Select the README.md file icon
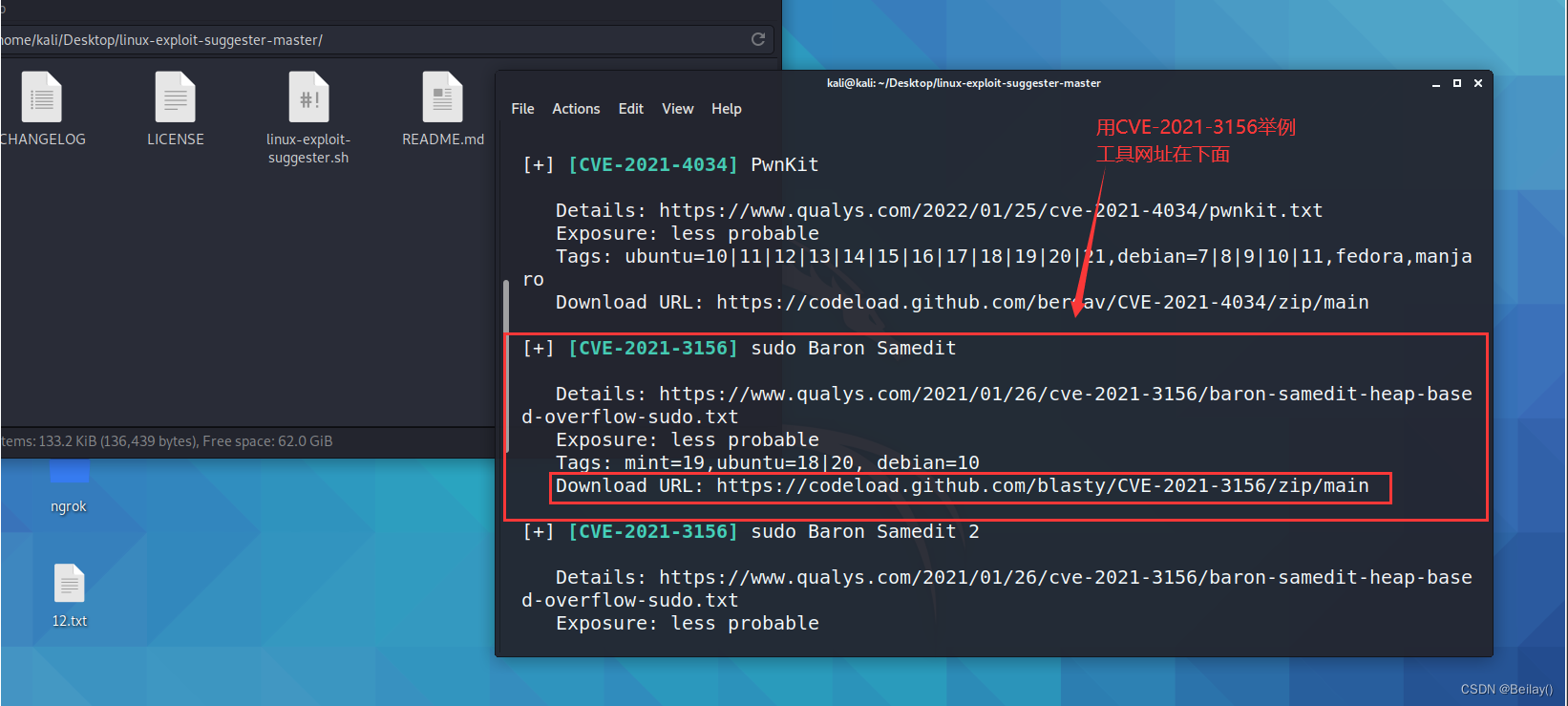The image size is (1568, 706). click(443, 97)
